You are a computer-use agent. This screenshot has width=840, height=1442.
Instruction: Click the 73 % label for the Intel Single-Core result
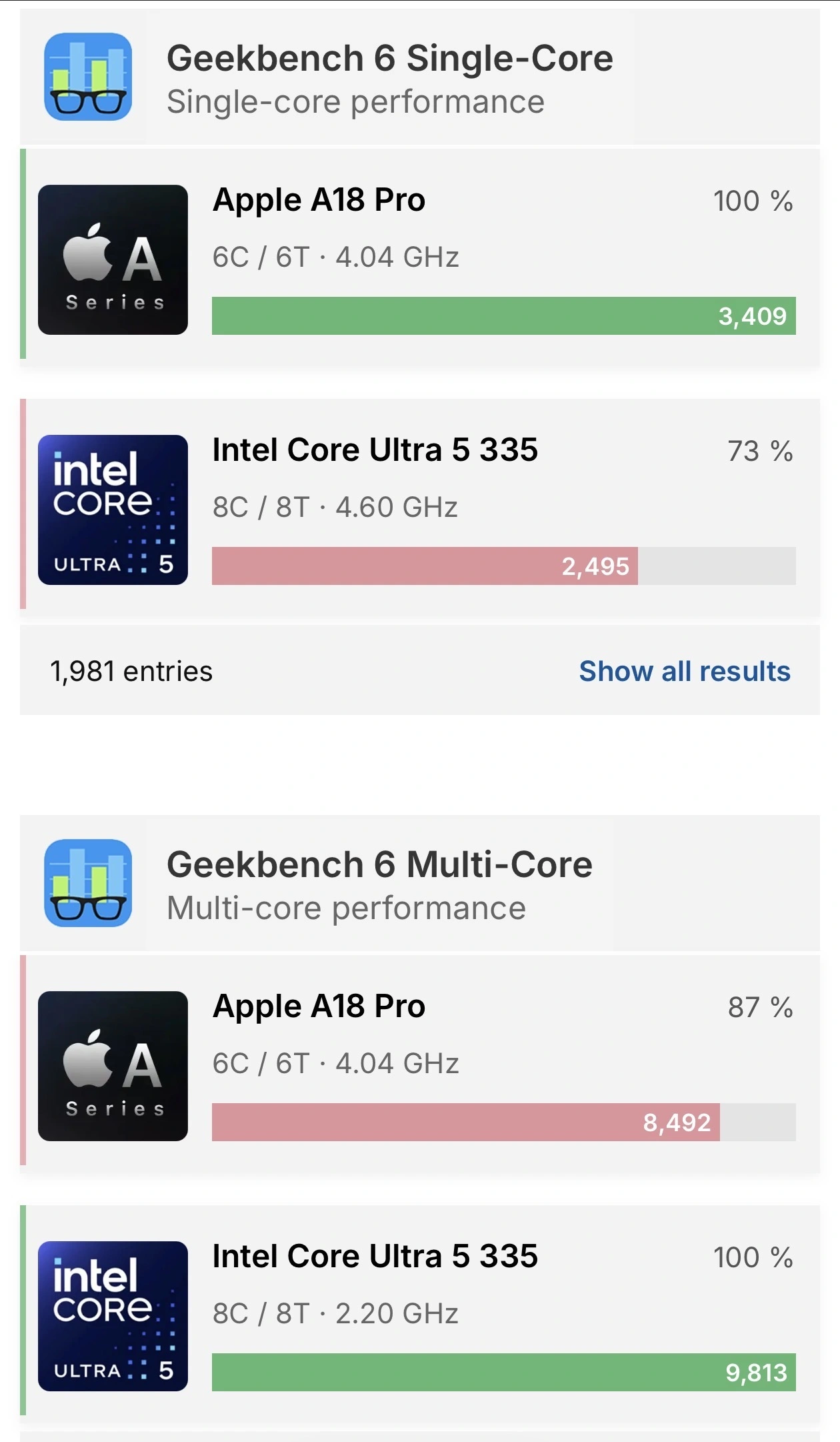point(759,452)
